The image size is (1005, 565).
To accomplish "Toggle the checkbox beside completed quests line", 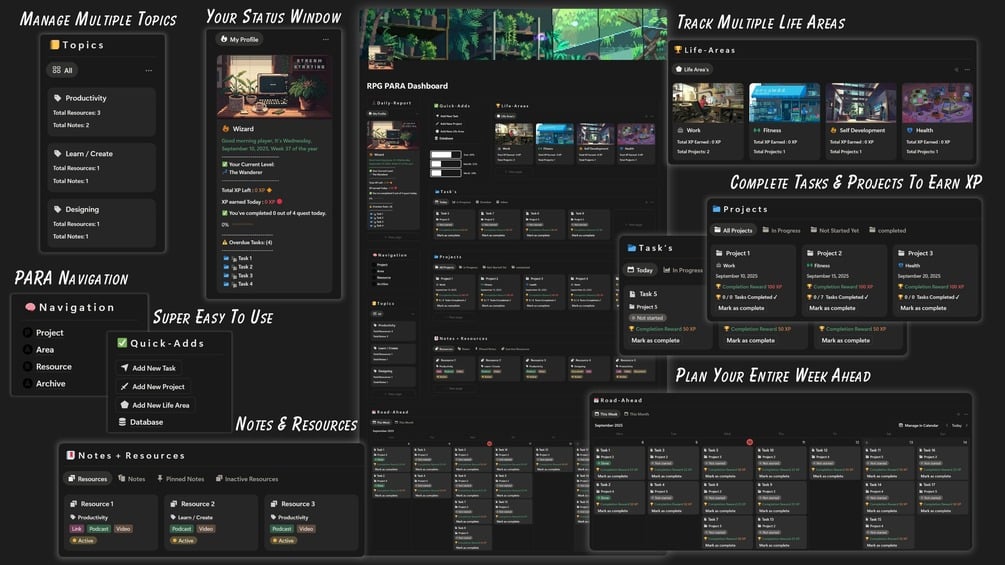I will (225, 213).
